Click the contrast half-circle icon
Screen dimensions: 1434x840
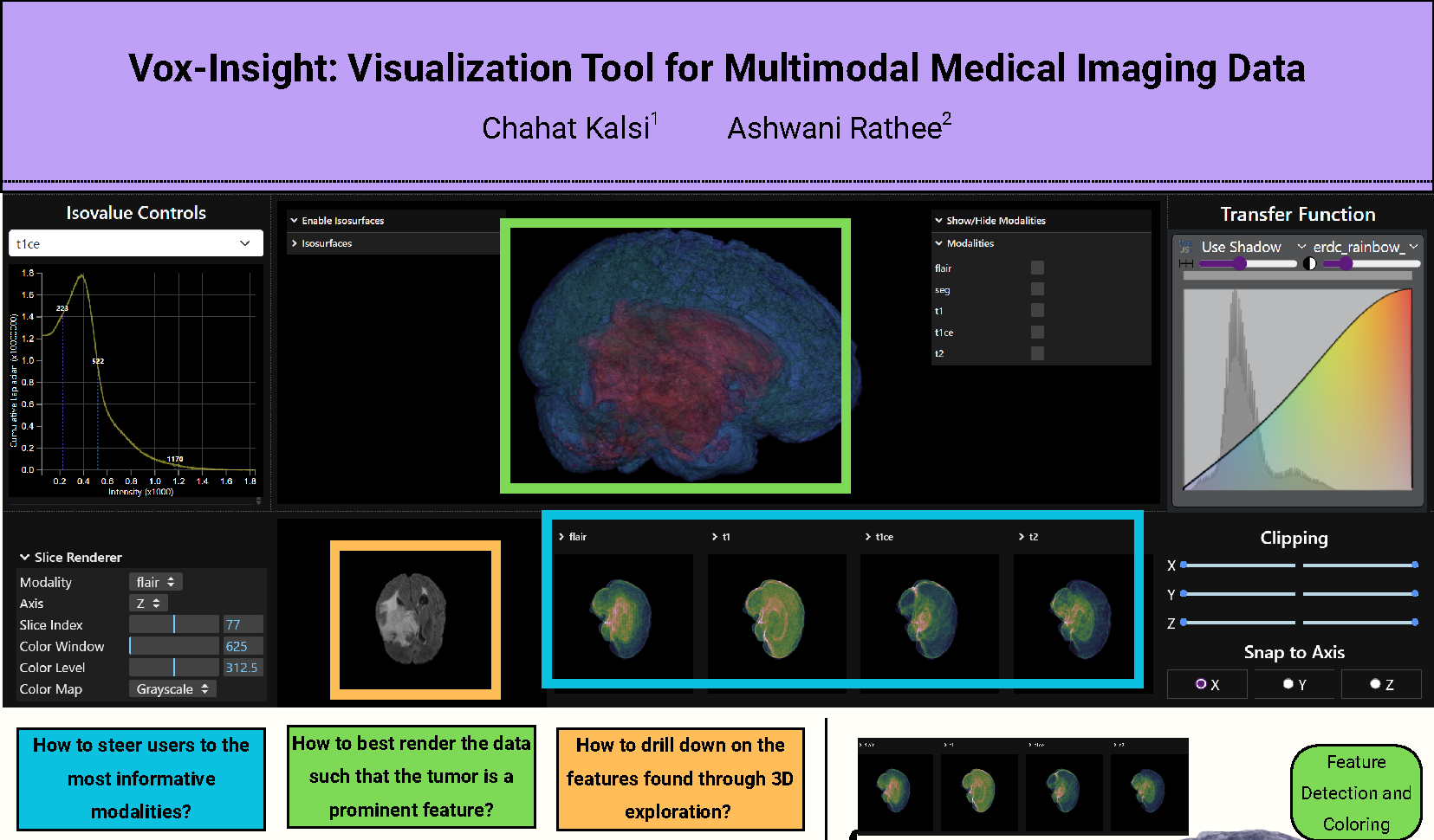tap(1309, 263)
